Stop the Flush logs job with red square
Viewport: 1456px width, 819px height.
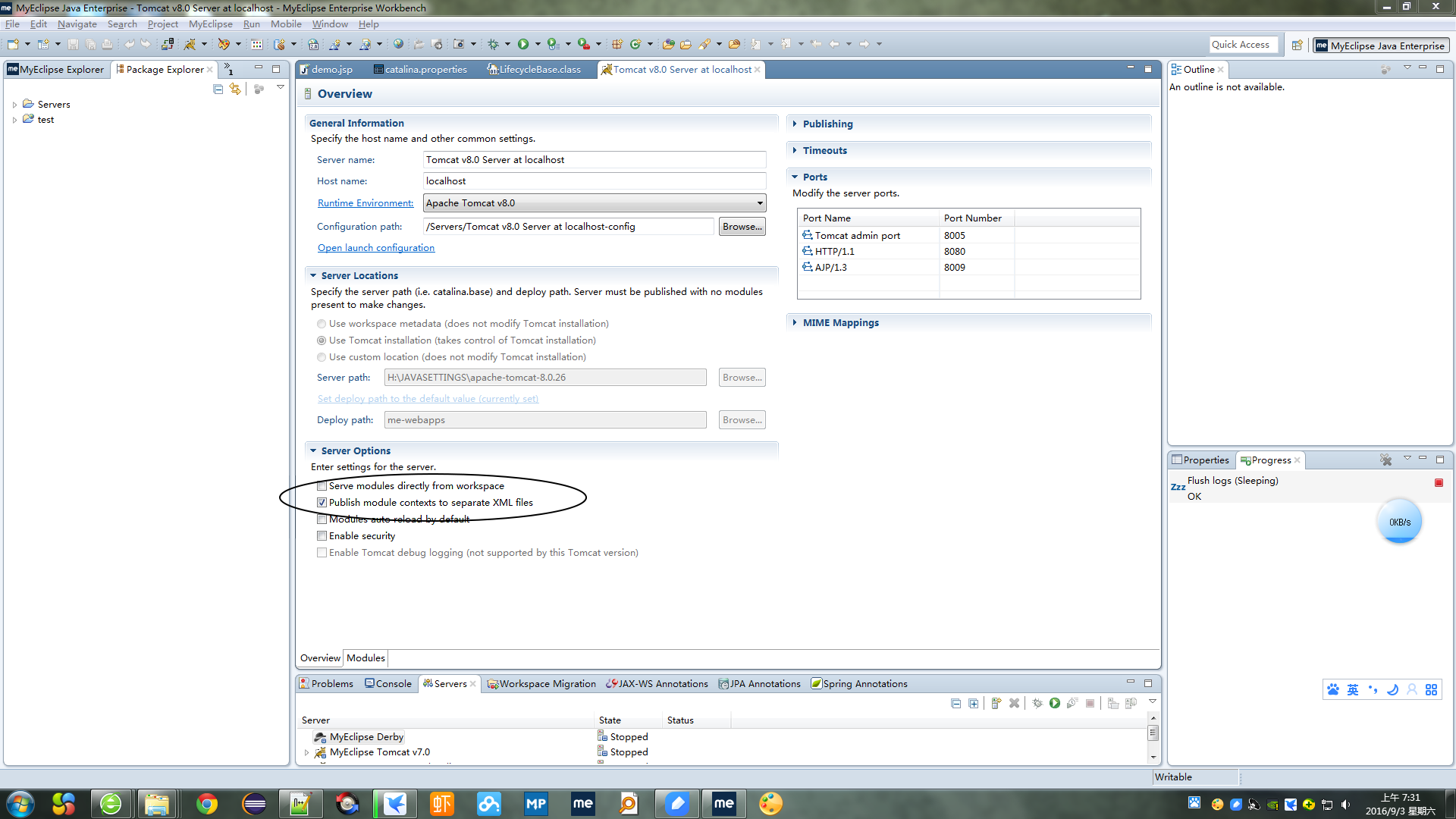pyautogui.click(x=1439, y=482)
